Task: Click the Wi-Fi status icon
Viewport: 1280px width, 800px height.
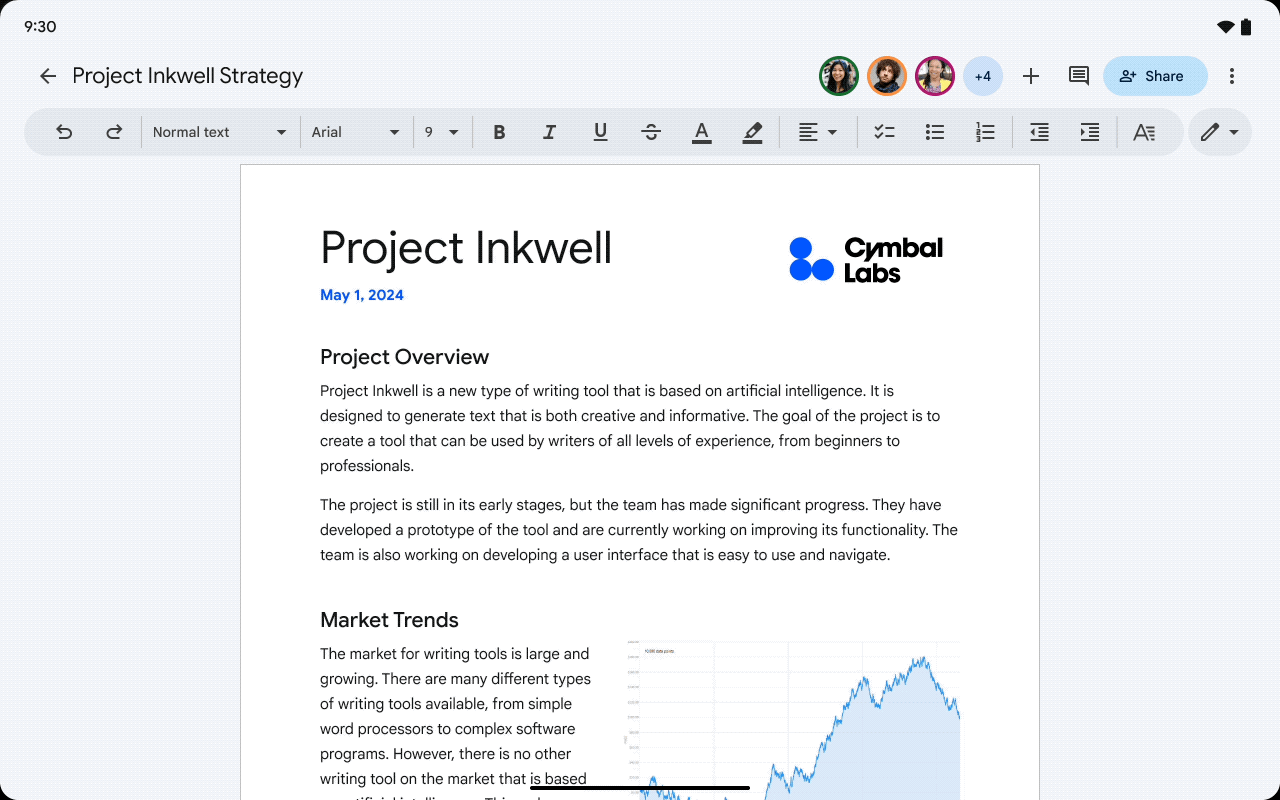Action: tap(1226, 27)
